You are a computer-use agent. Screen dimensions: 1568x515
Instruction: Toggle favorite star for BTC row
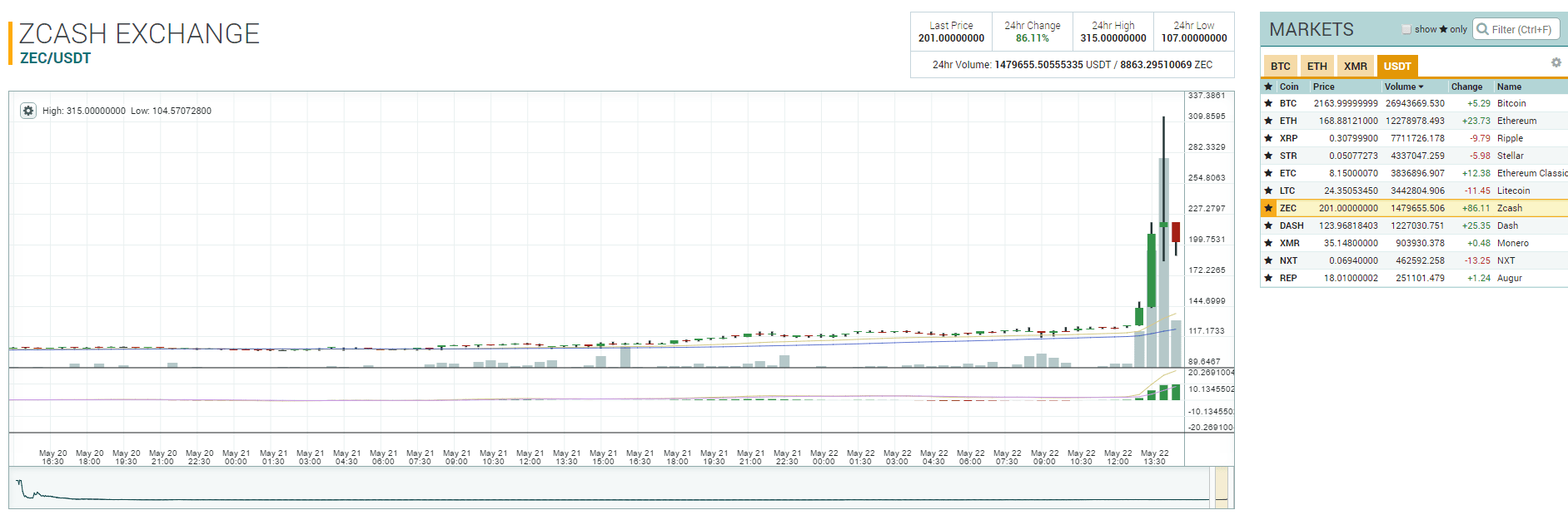1268,103
